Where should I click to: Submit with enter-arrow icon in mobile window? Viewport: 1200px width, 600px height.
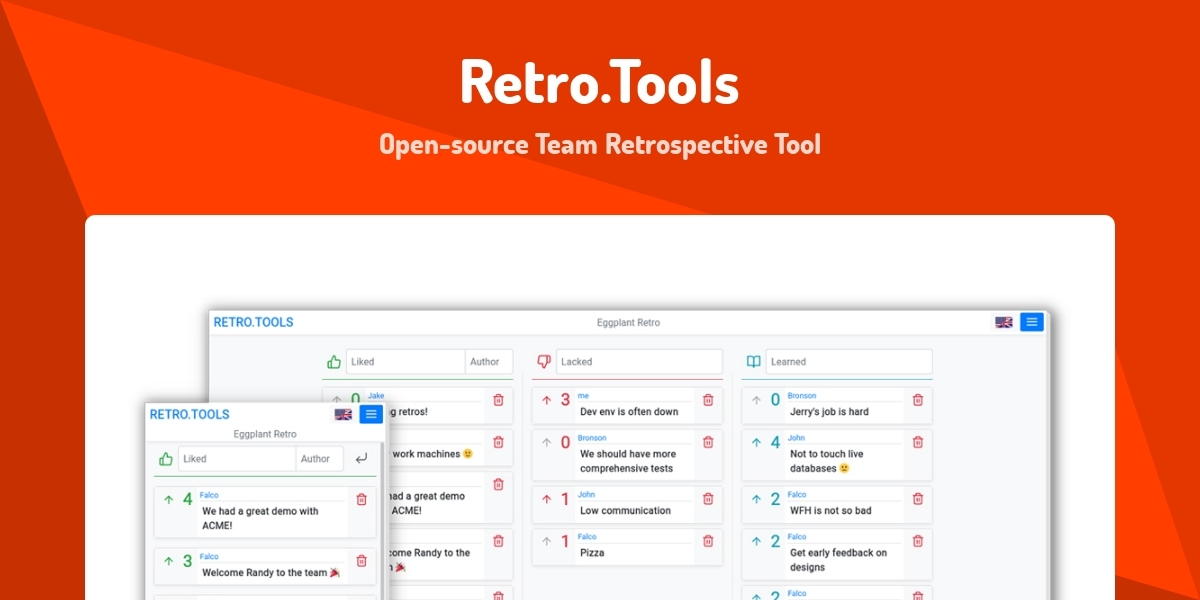pyautogui.click(x=361, y=459)
